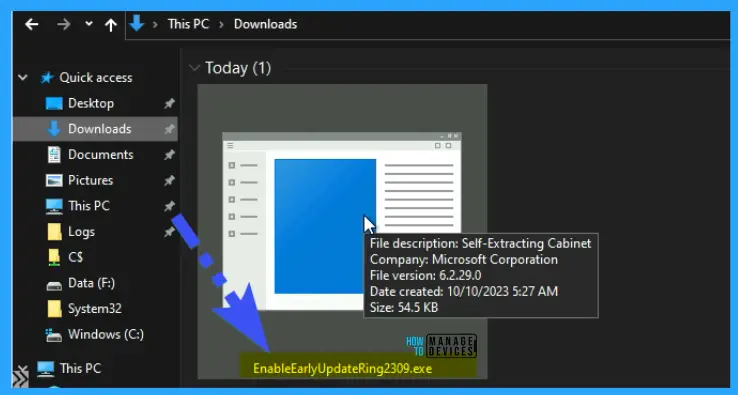The width and height of the screenshot is (738, 395).
Task: Click the Desktop folder icon
Action: [x=54, y=104]
